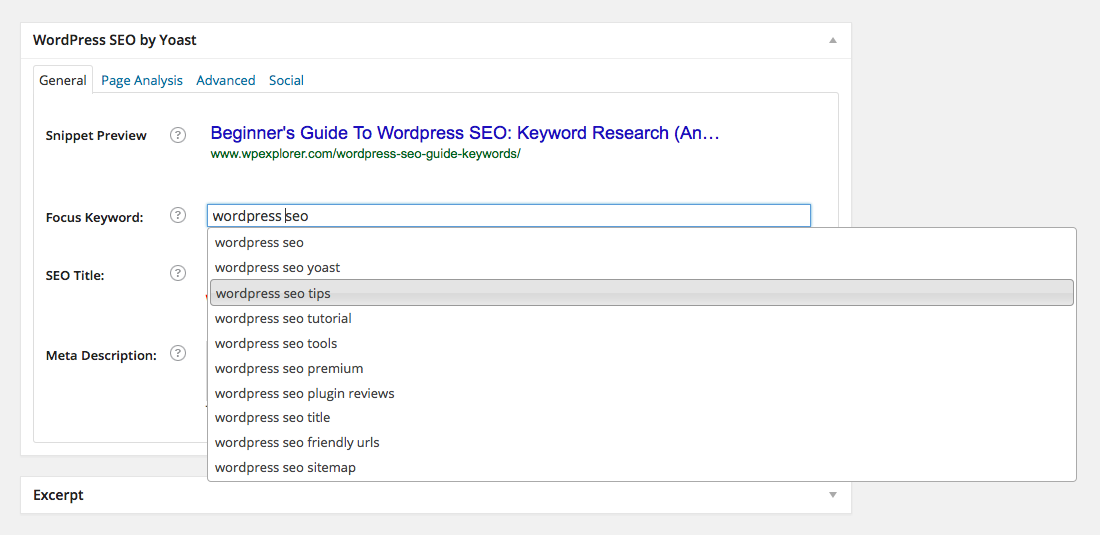Choose "wordpress seo friendly urls" suggestion

(642, 442)
